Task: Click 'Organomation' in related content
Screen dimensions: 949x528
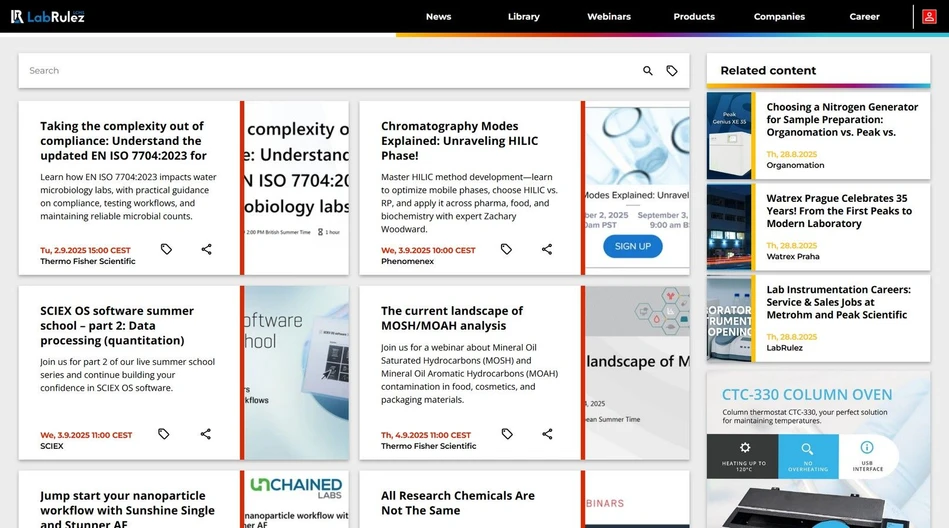Action: click(795, 165)
